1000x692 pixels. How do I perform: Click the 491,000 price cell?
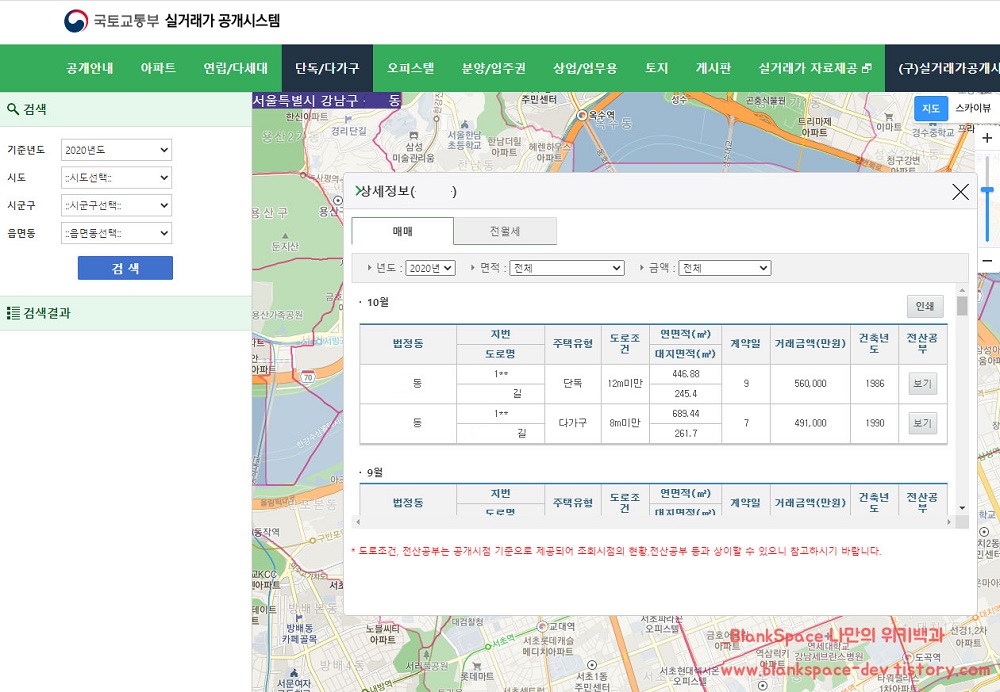click(x=810, y=423)
